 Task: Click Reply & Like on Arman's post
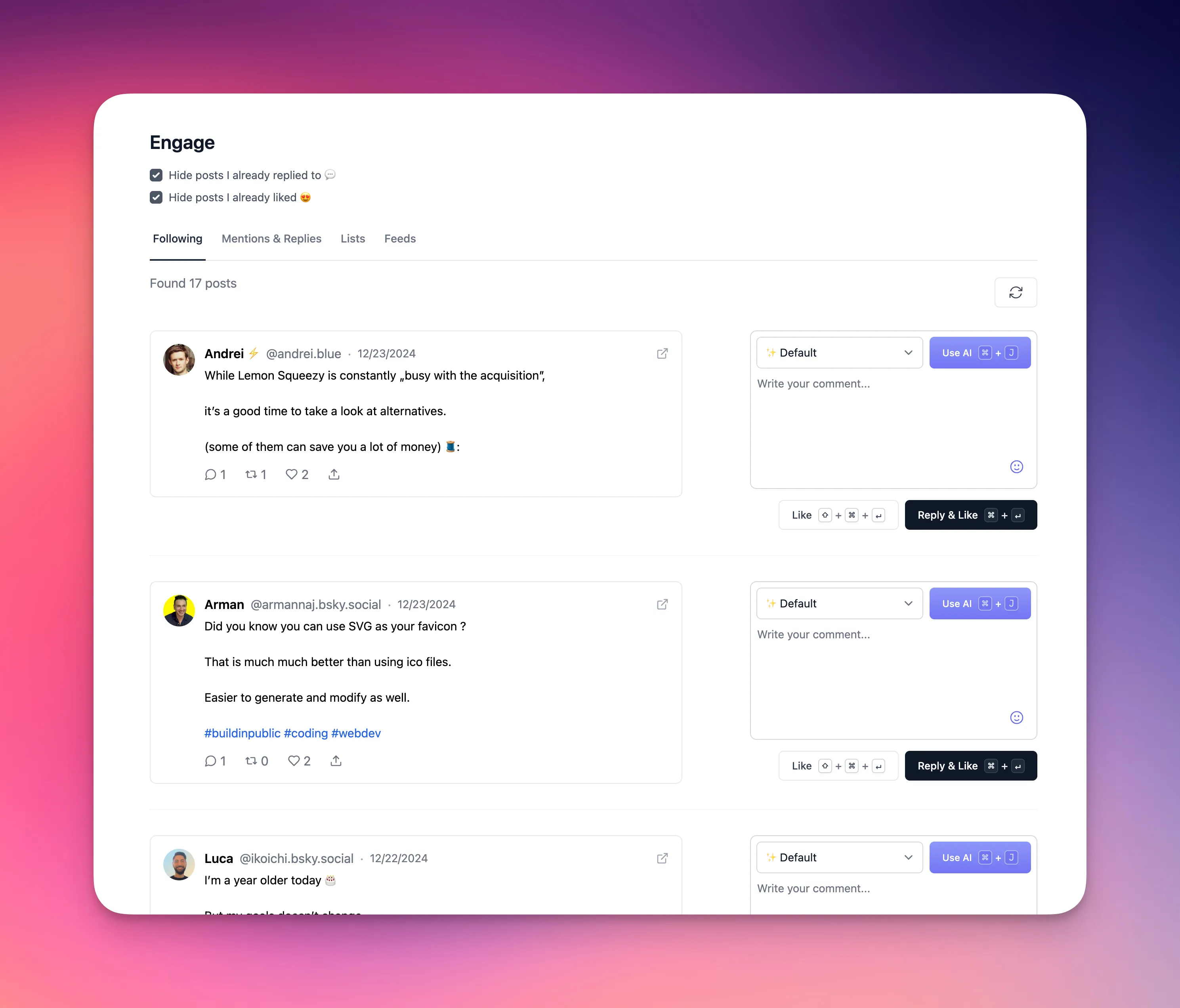coord(968,765)
